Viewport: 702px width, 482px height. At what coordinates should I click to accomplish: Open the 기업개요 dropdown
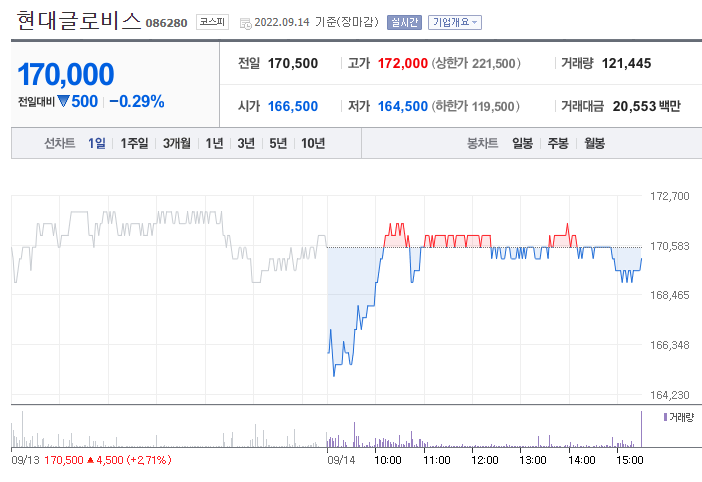[455, 22]
